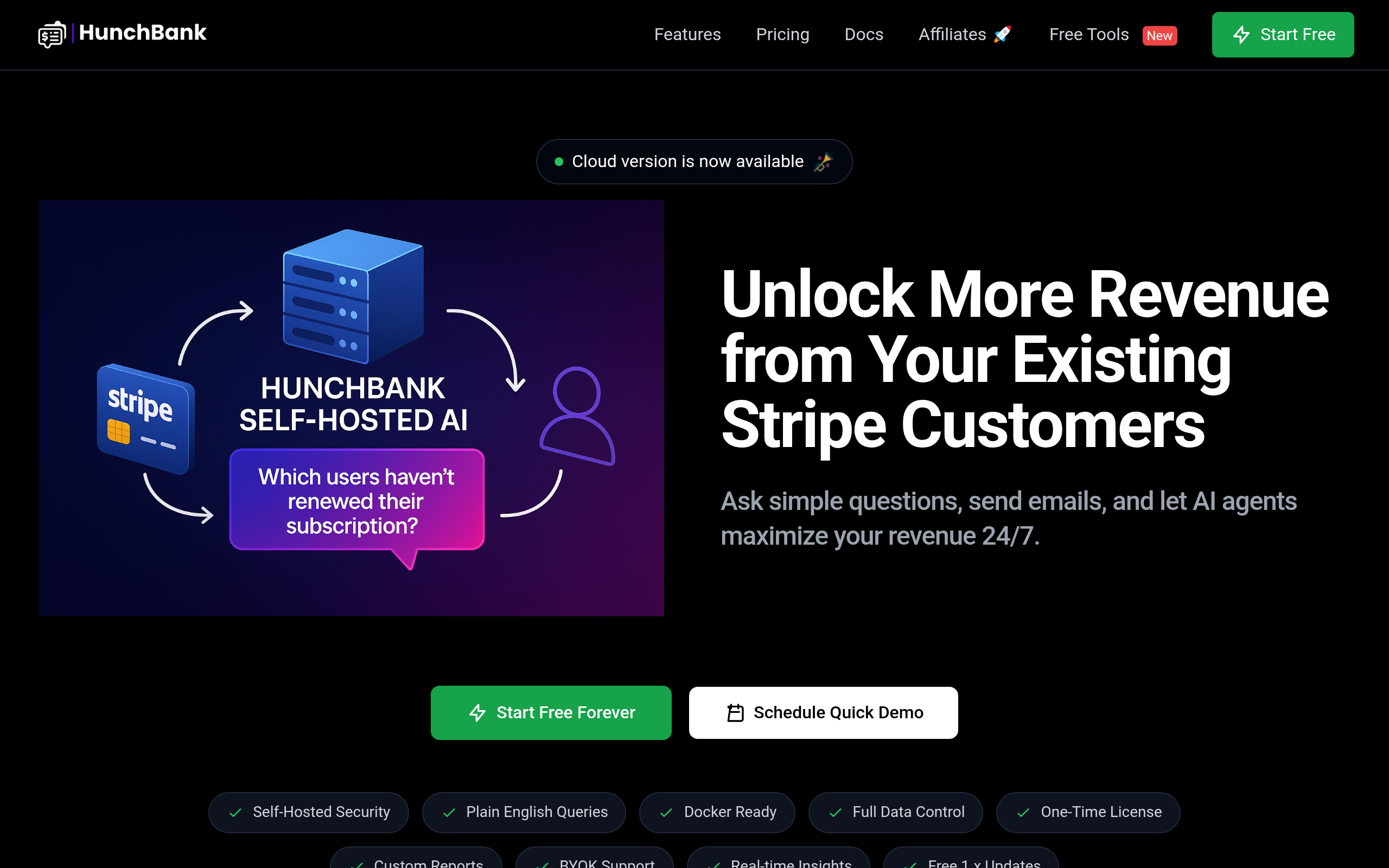Screen dimensions: 1389x868
Task: Click the green status dot in cloud banner
Action: (558, 162)
